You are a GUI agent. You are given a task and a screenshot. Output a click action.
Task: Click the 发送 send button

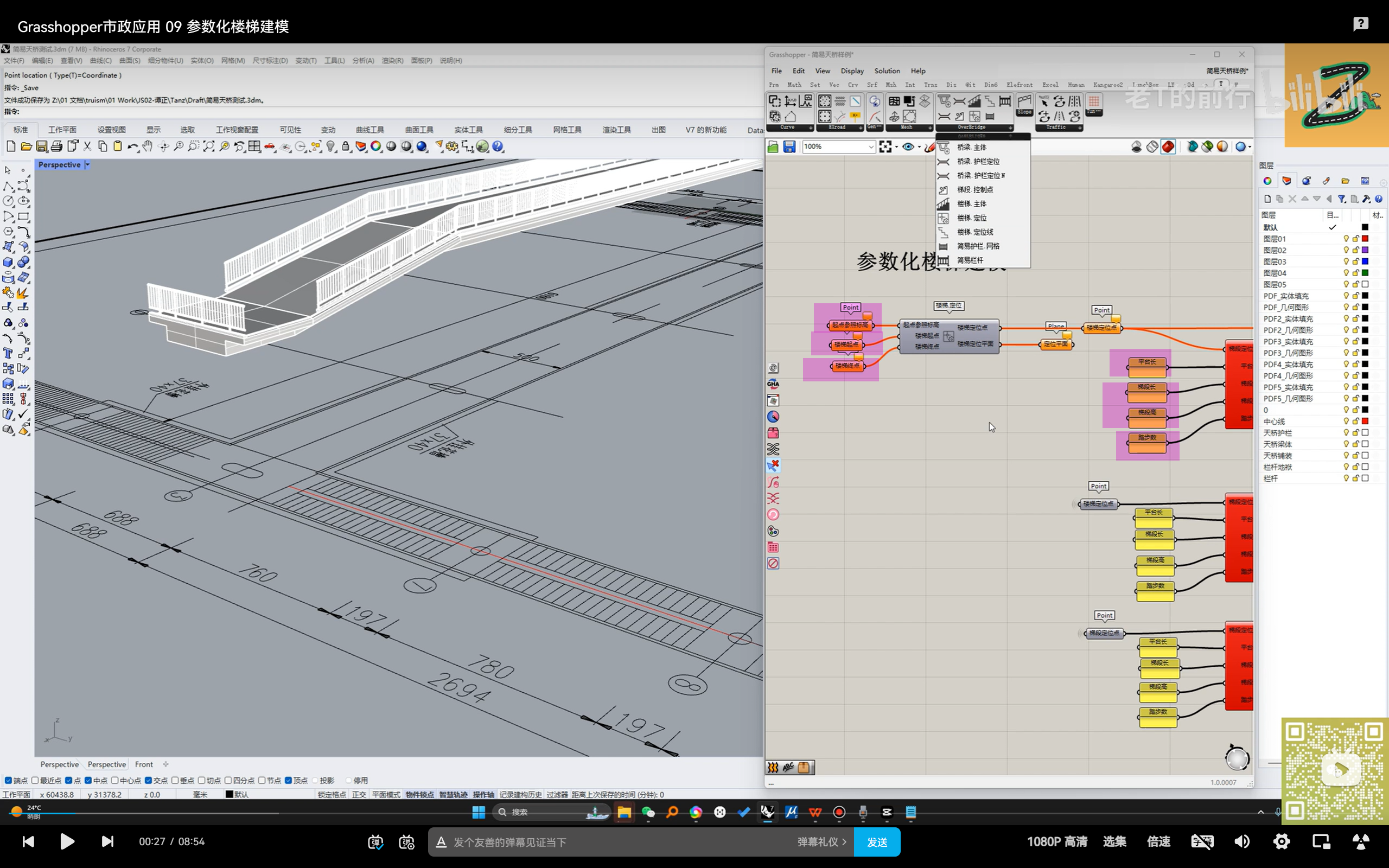tap(876, 841)
